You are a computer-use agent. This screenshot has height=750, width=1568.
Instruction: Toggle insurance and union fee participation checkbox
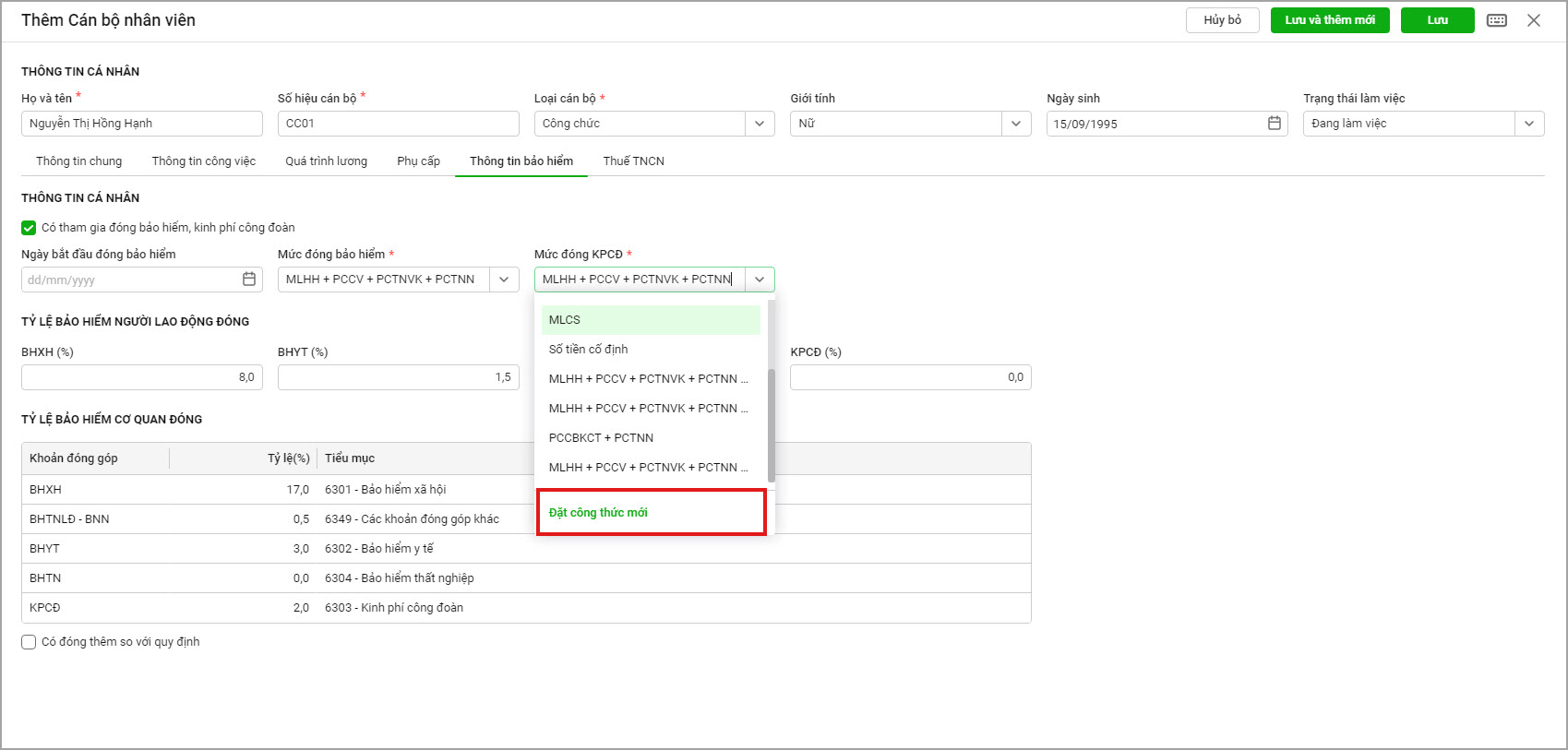point(29,228)
